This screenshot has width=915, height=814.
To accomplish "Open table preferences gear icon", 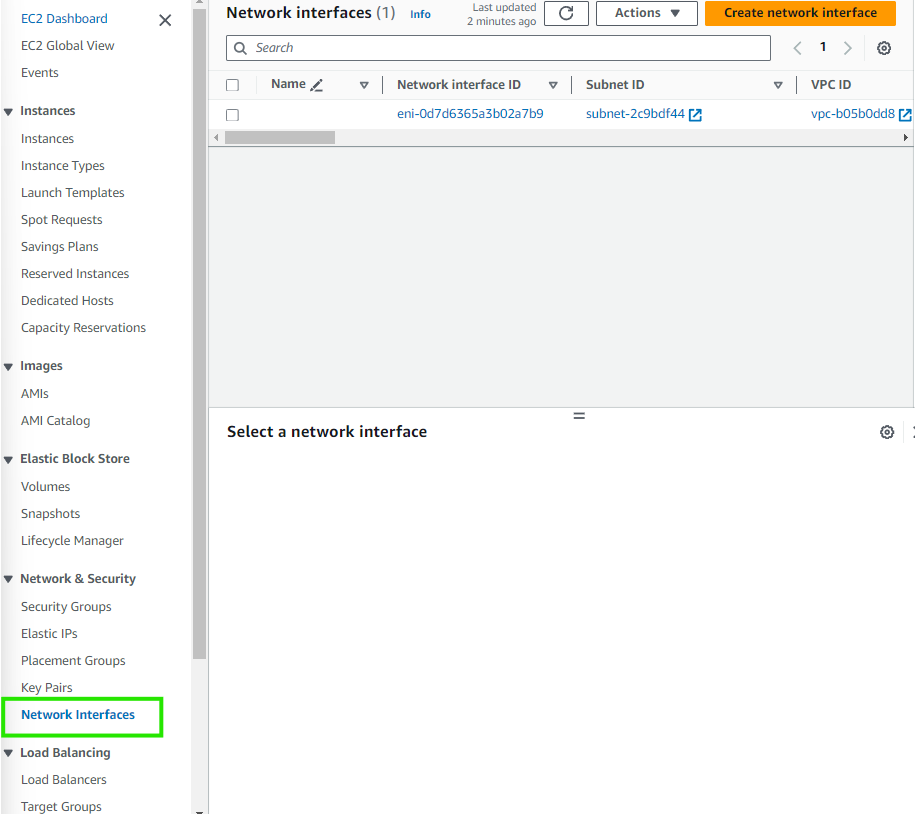I will click(x=884, y=48).
